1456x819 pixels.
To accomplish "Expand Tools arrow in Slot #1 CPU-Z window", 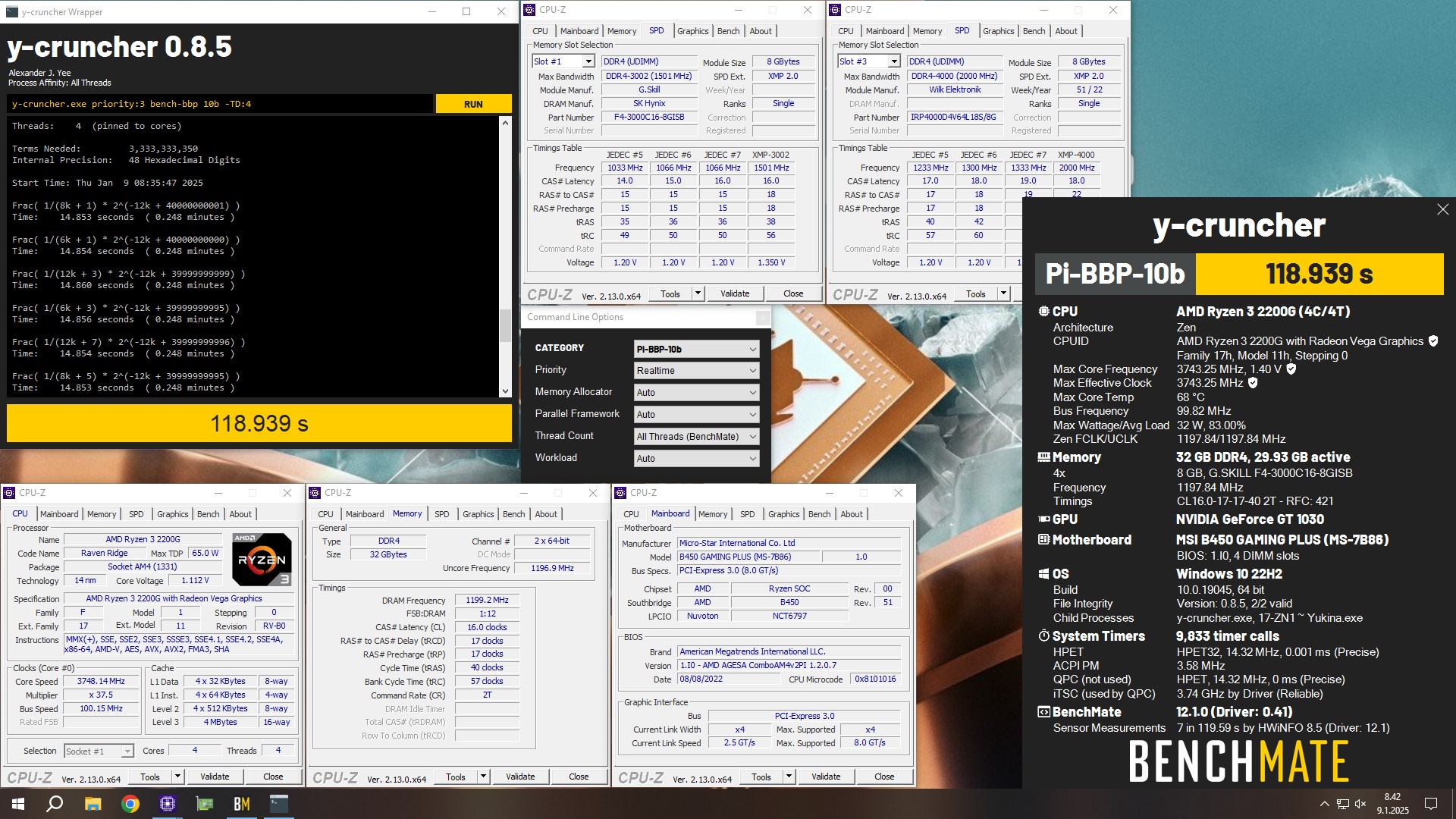I will pos(698,293).
